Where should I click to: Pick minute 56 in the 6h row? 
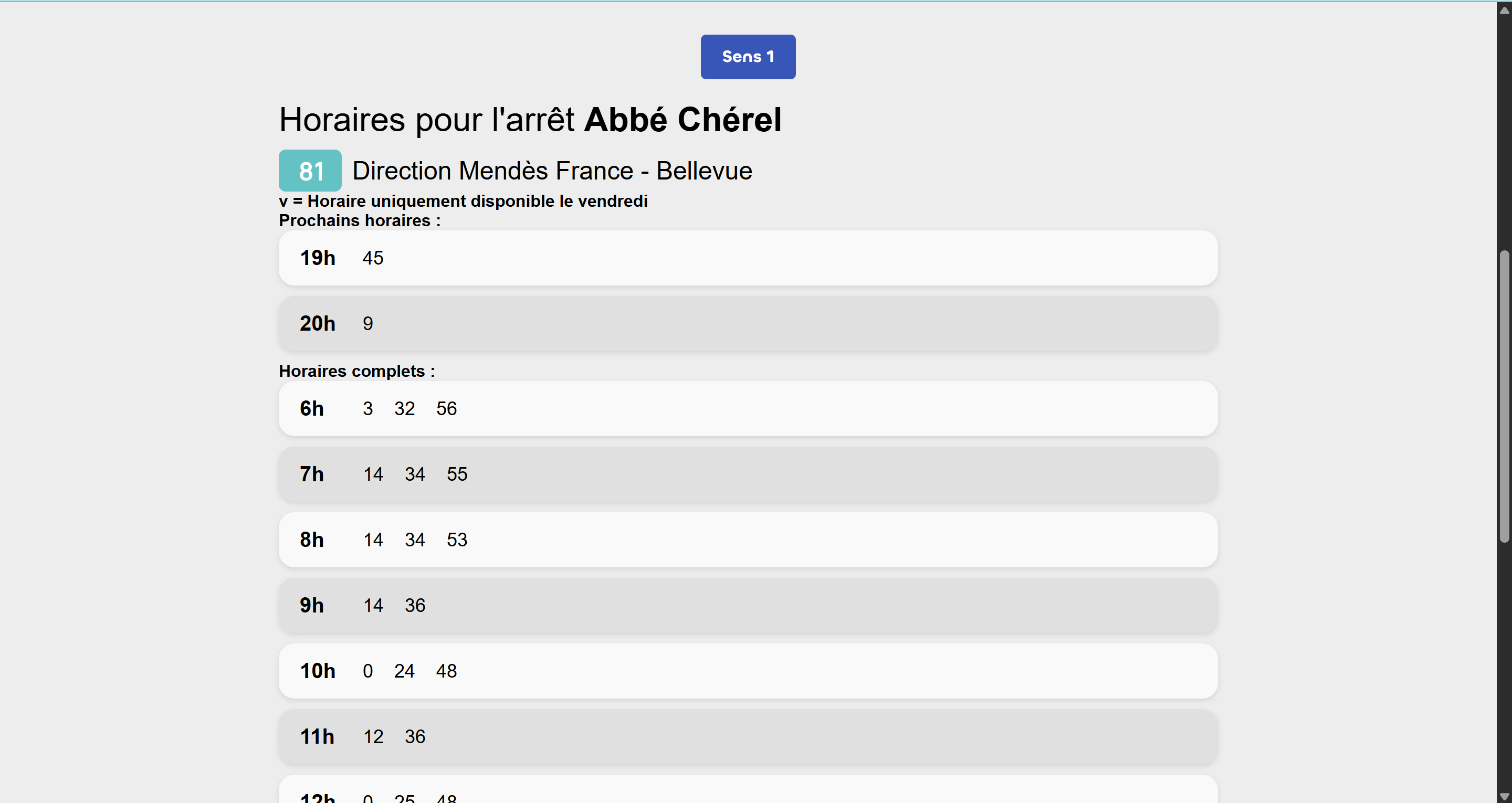pyautogui.click(x=446, y=408)
